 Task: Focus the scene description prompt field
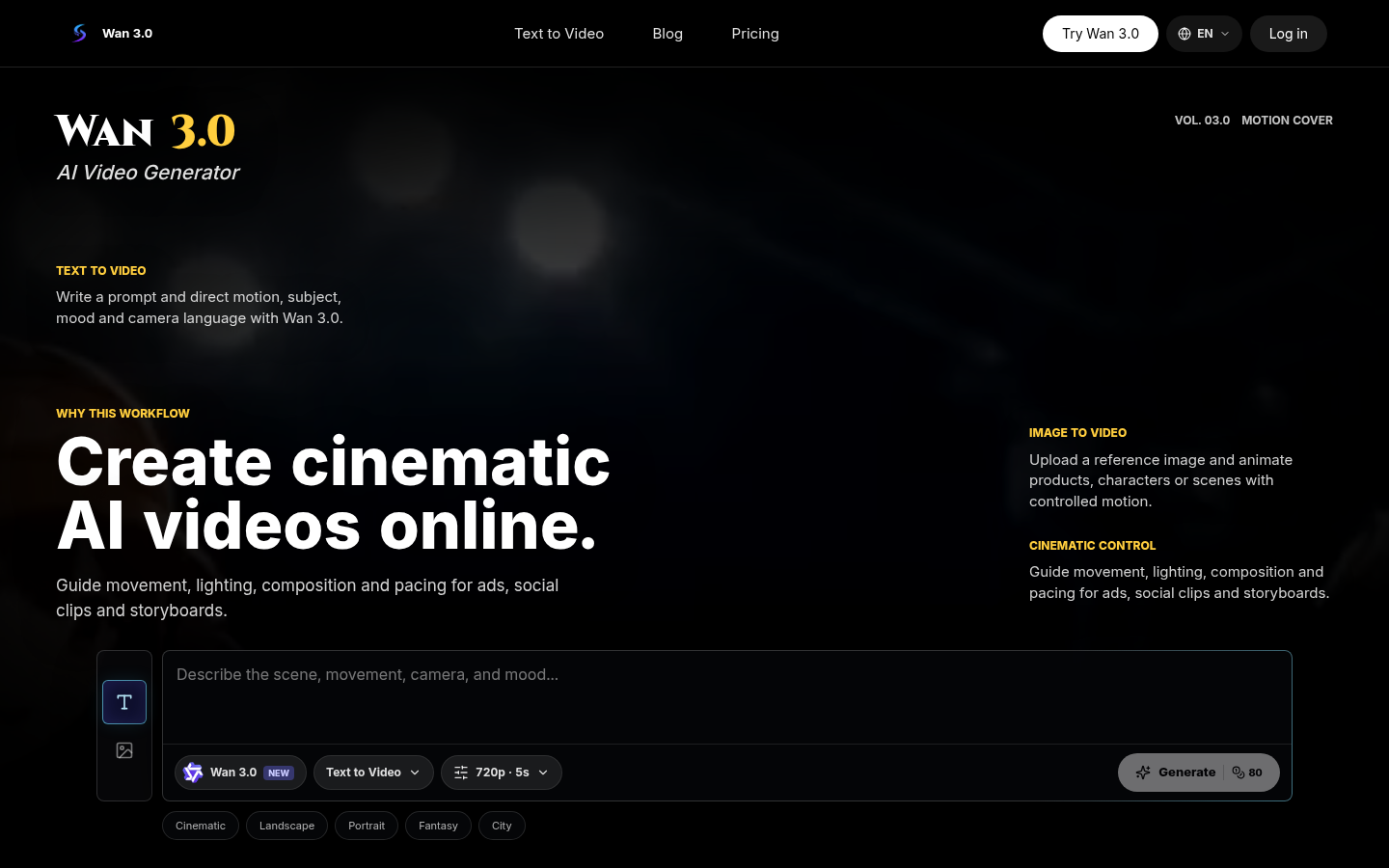click(x=727, y=697)
